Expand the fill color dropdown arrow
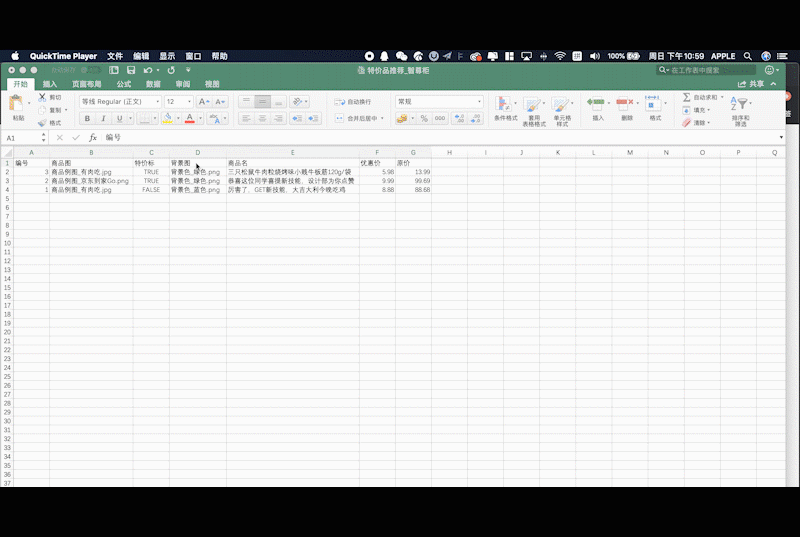800x537 pixels. click(x=178, y=118)
